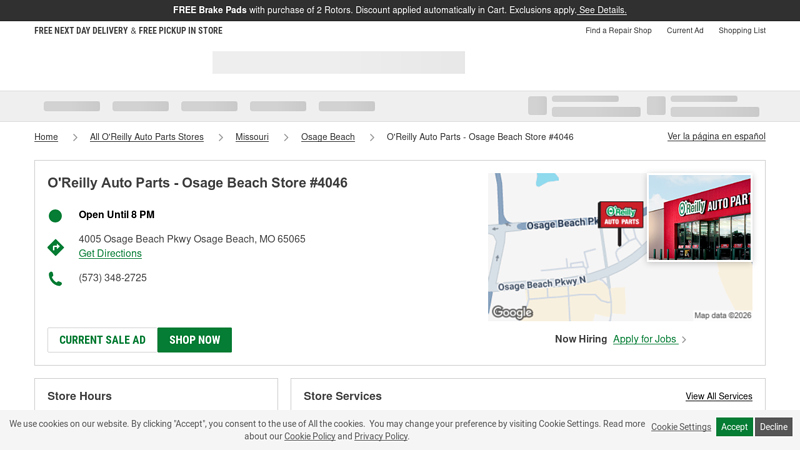View All Services link in Store Services

(718, 397)
